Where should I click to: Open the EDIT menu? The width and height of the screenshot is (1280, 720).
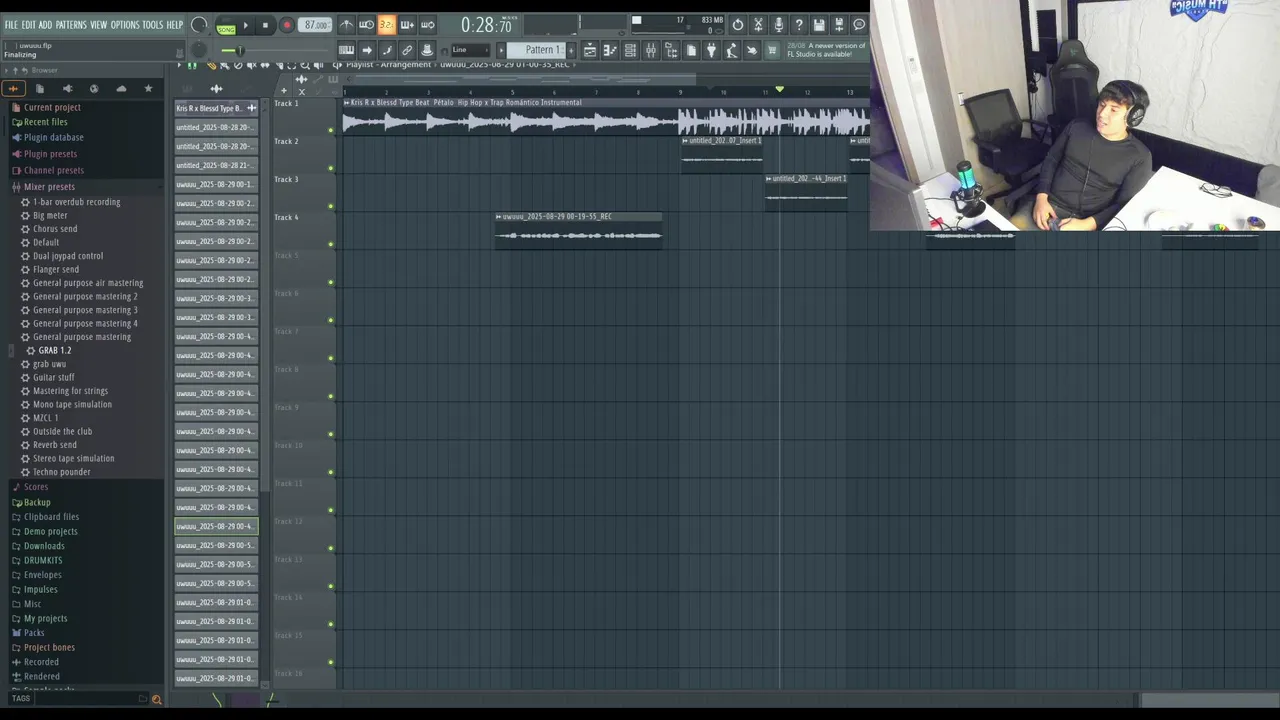(x=29, y=25)
